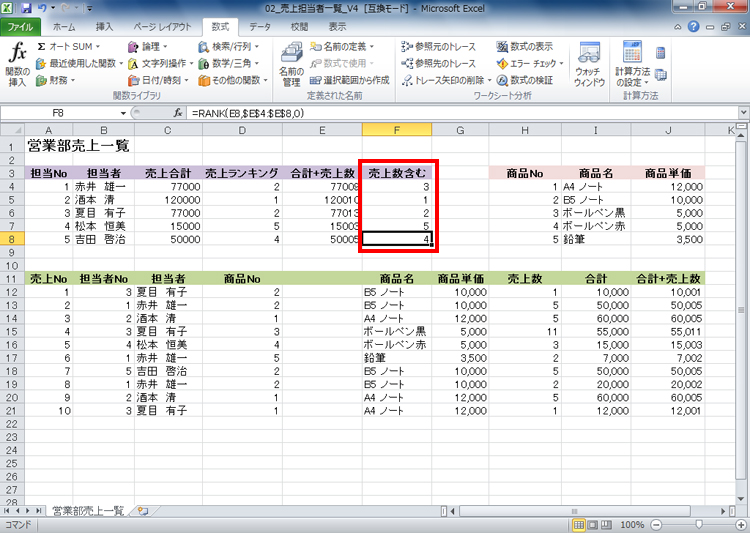750x533 pixels.
Task: Open the File (ファイル) tab
Action: pyautogui.click(x=20, y=27)
